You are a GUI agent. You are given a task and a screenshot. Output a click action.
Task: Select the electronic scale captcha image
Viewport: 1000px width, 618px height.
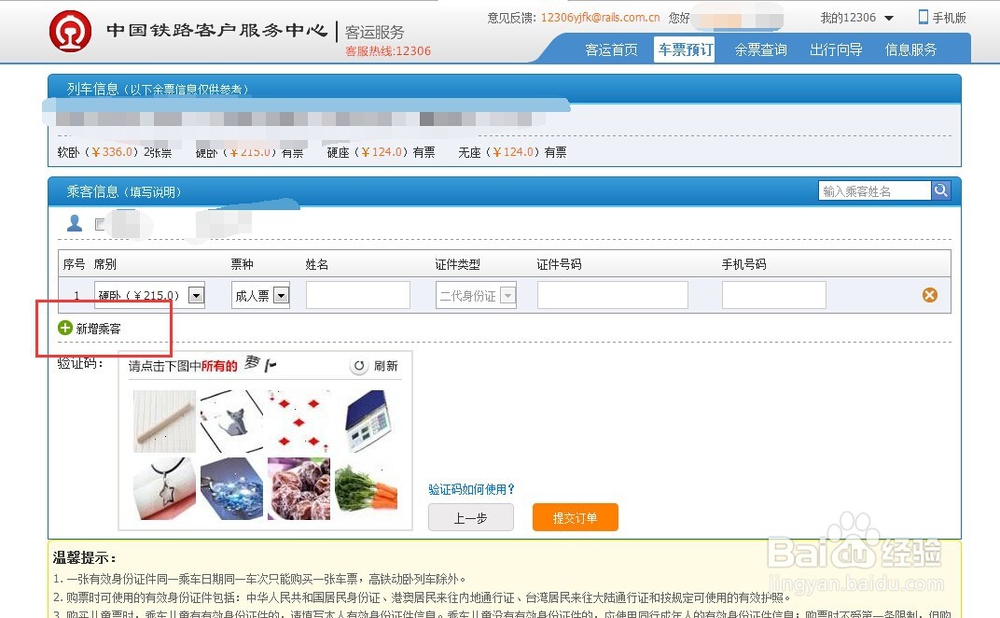[x=367, y=421]
